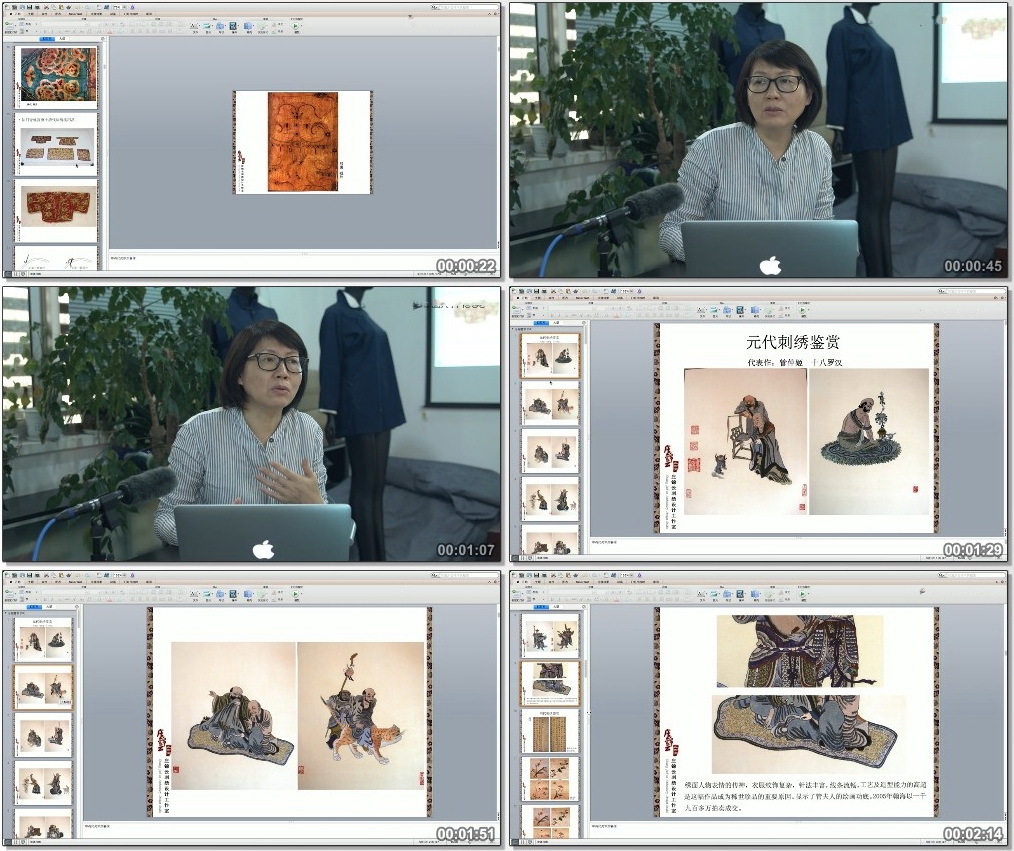Click Picture ribbon icon in 00:00:22 frame
This screenshot has height=851, width=1014.
click(207, 26)
